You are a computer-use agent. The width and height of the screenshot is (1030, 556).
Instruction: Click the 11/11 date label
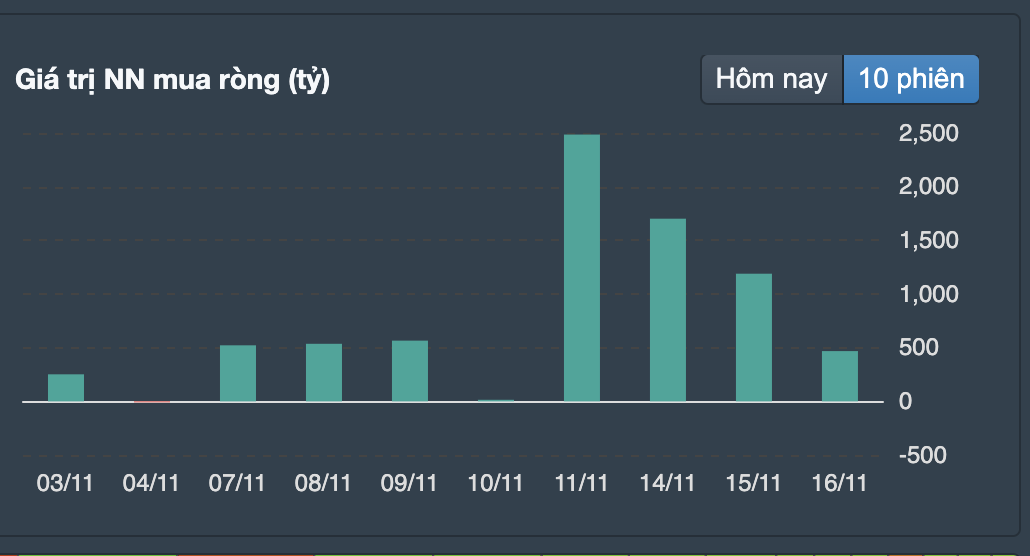pos(581,483)
